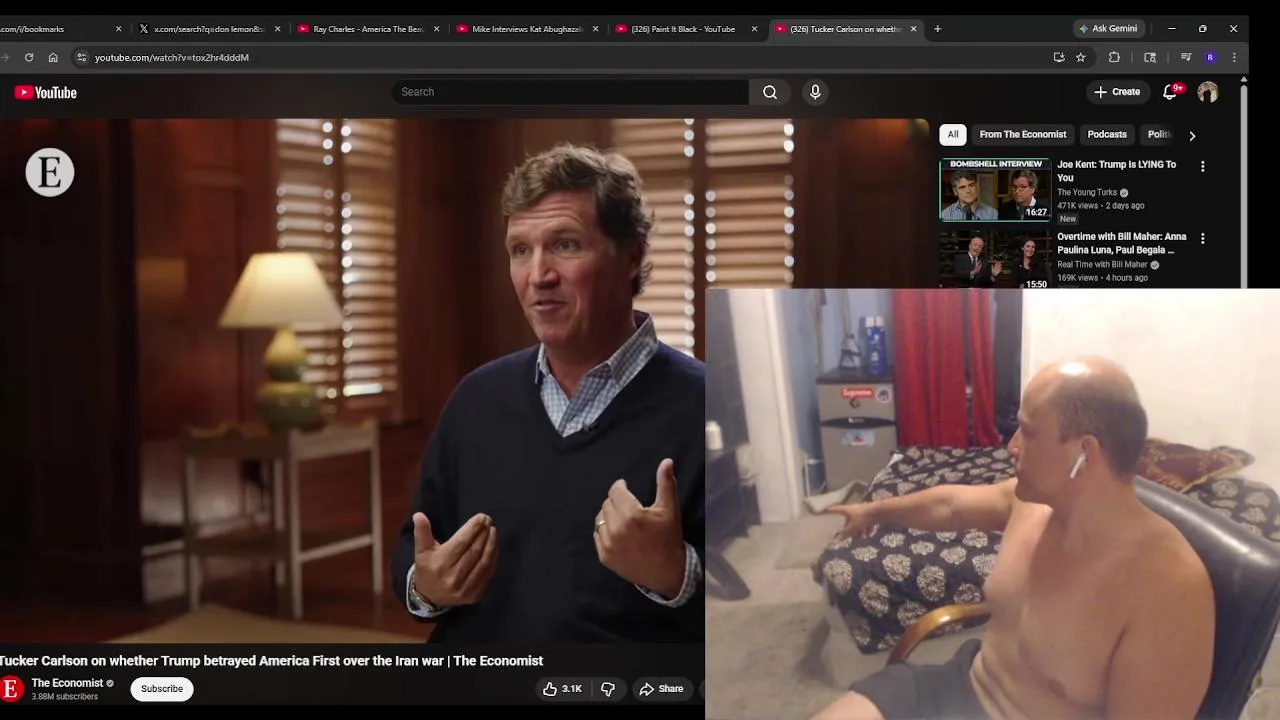Viewport: 1280px width, 720px height.
Task: Click The Economist channel avatar below video
Action: [x=11, y=688]
